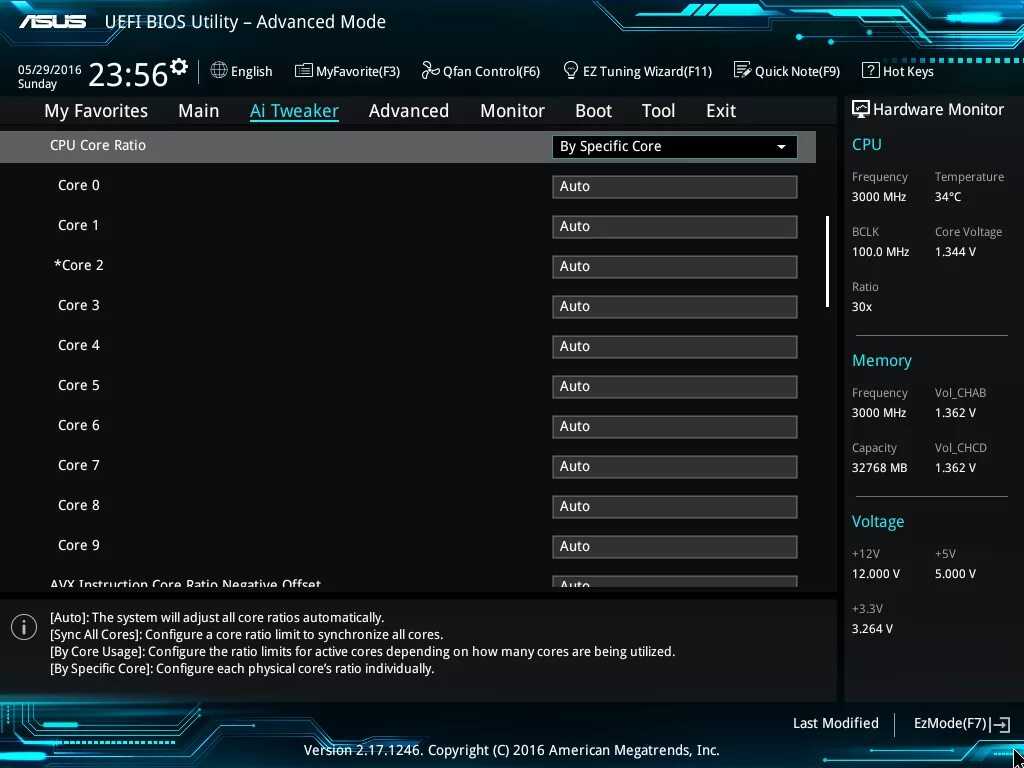The image size is (1024, 768).
Task: Click Last Modified button
Action: click(835, 723)
